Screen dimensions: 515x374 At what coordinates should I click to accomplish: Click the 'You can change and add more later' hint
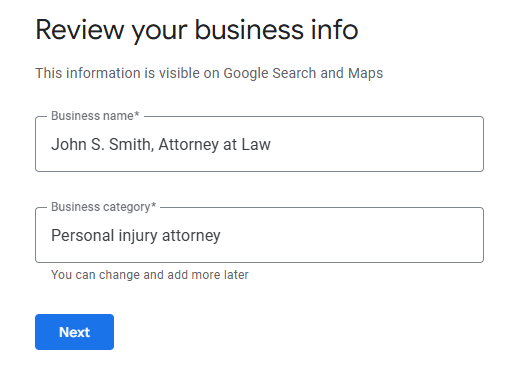150,275
